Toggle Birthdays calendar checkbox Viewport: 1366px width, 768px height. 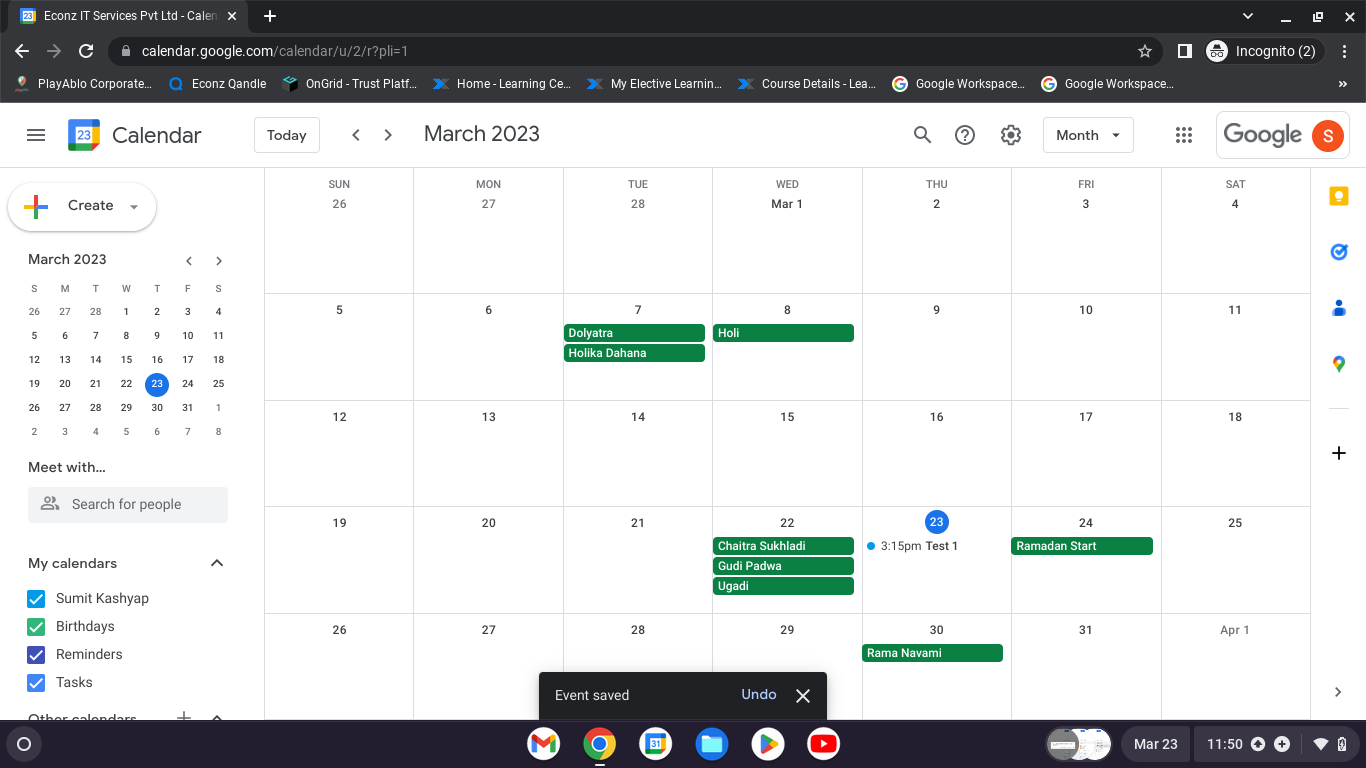click(x=36, y=627)
